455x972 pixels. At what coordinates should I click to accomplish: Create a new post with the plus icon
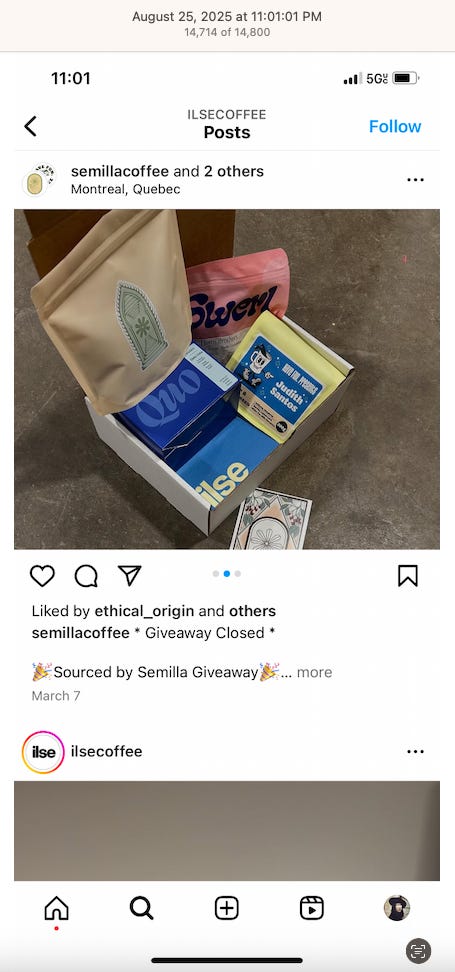[x=227, y=909]
